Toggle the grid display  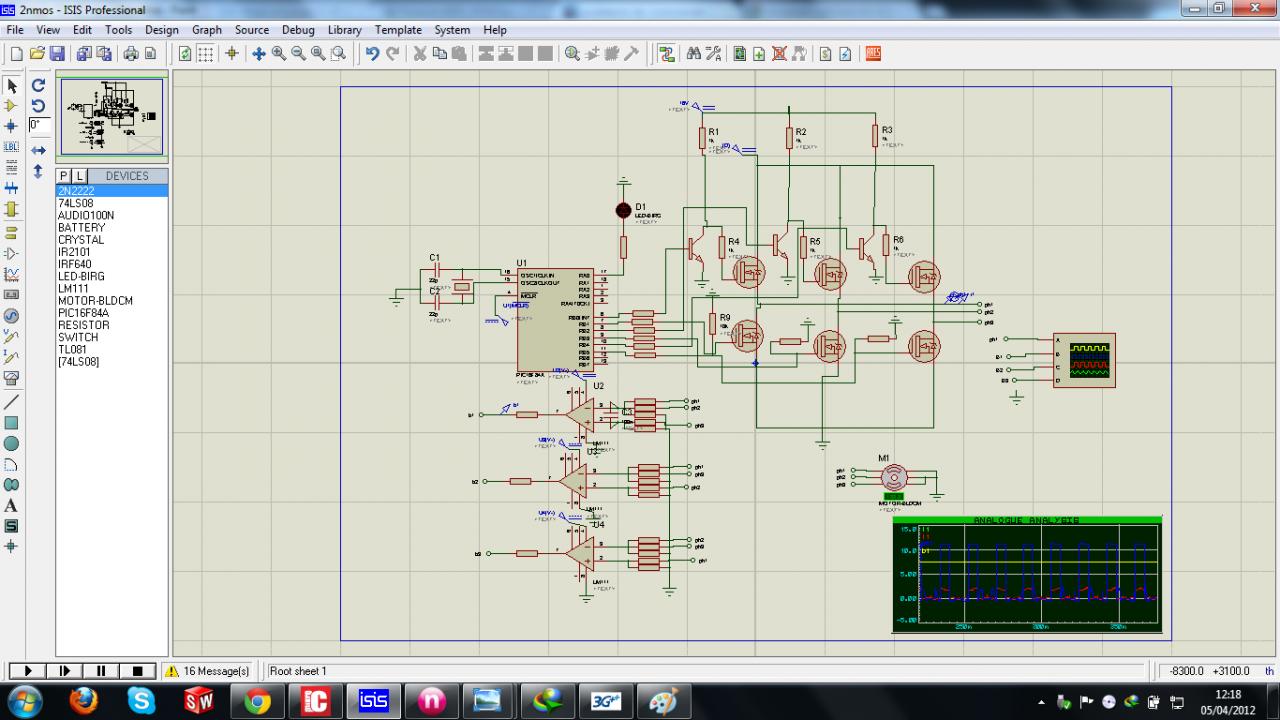click(206, 54)
